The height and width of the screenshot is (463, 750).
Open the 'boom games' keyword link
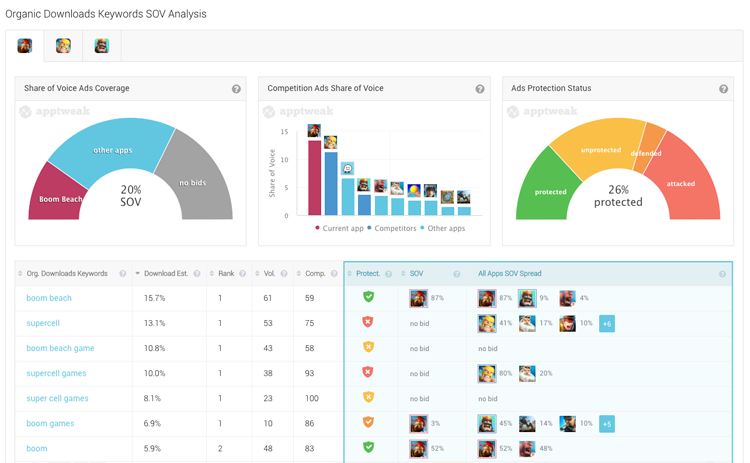point(50,423)
